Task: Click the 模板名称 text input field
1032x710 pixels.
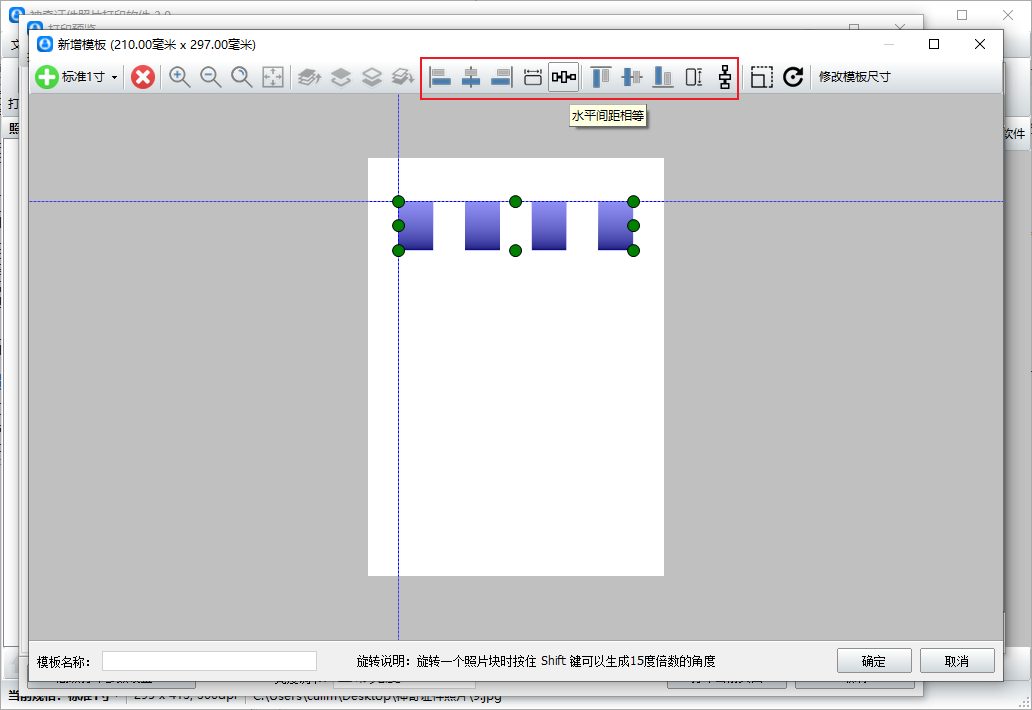Action: tap(209, 661)
